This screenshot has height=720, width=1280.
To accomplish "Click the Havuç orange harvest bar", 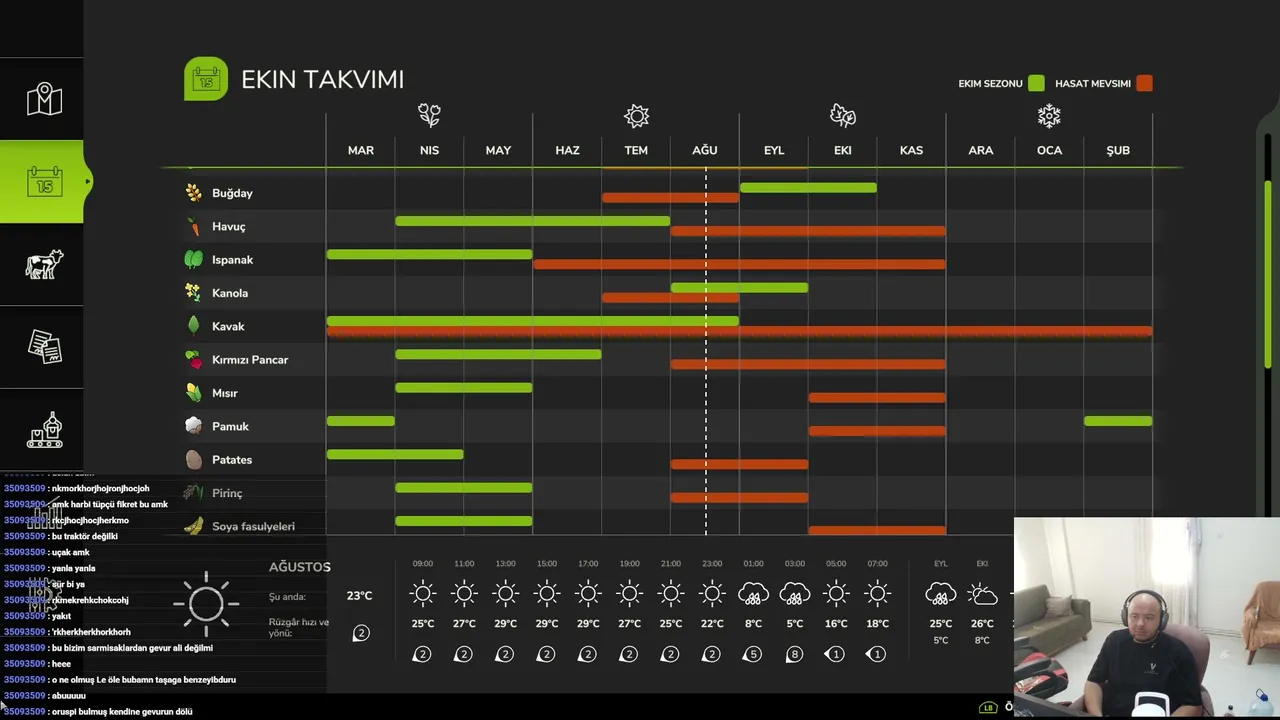I will coord(808,231).
